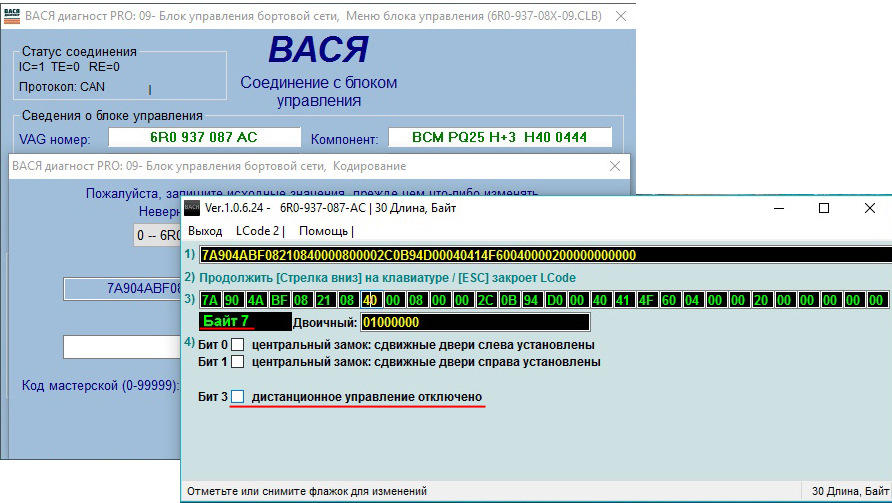Click 'Протокол: CAN' status text

(x=62, y=87)
